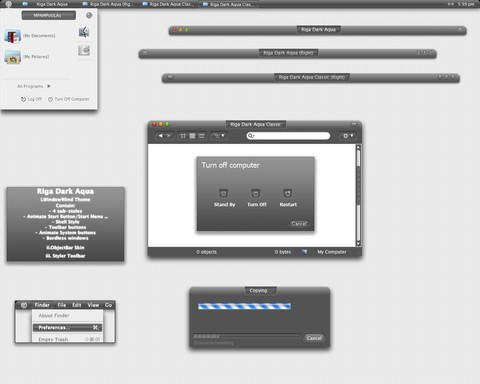Open the My Pictures folder icon

[13, 57]
